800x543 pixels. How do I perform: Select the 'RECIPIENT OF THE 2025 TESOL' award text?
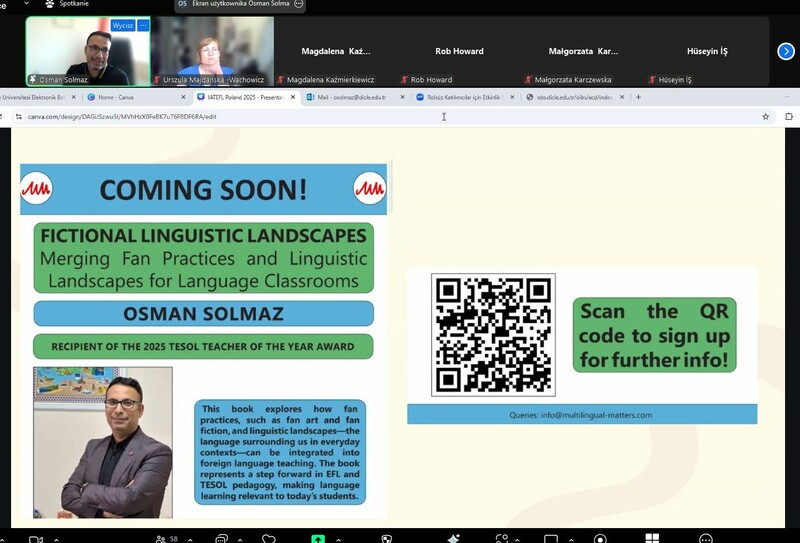[x=203, y=347]
